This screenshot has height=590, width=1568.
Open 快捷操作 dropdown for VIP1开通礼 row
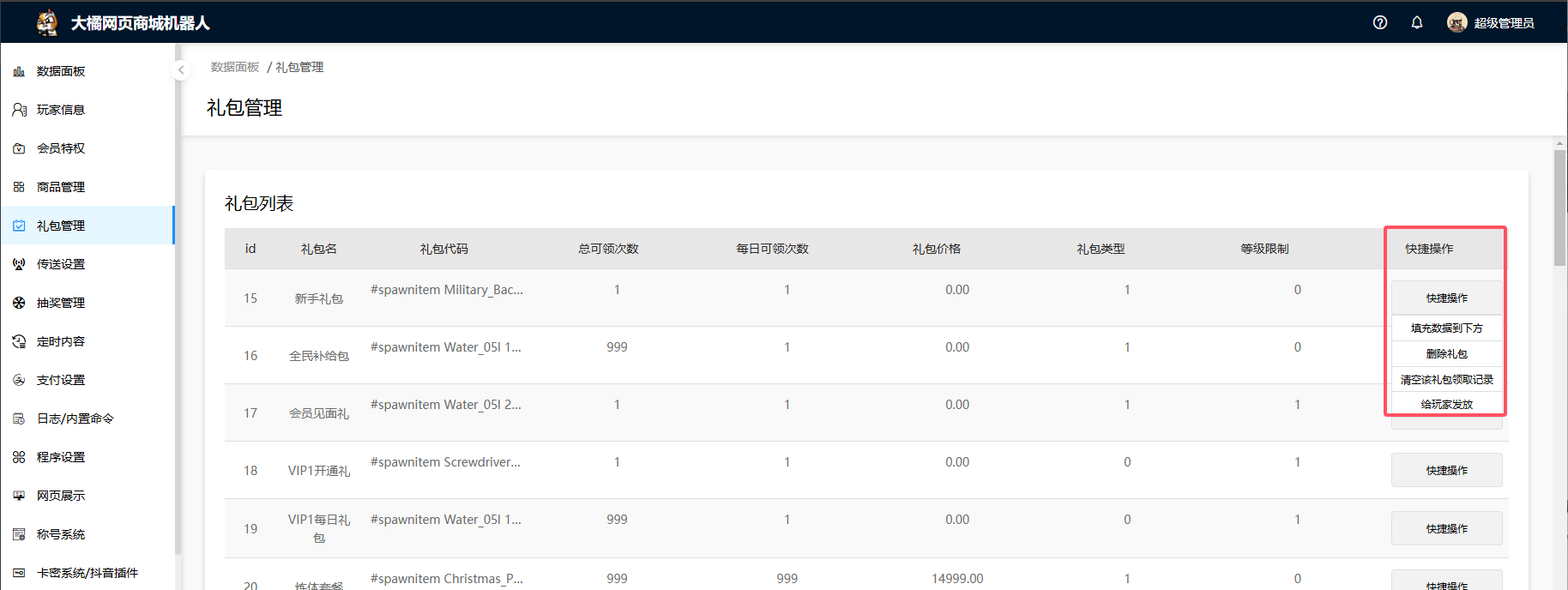(1446, 470)
